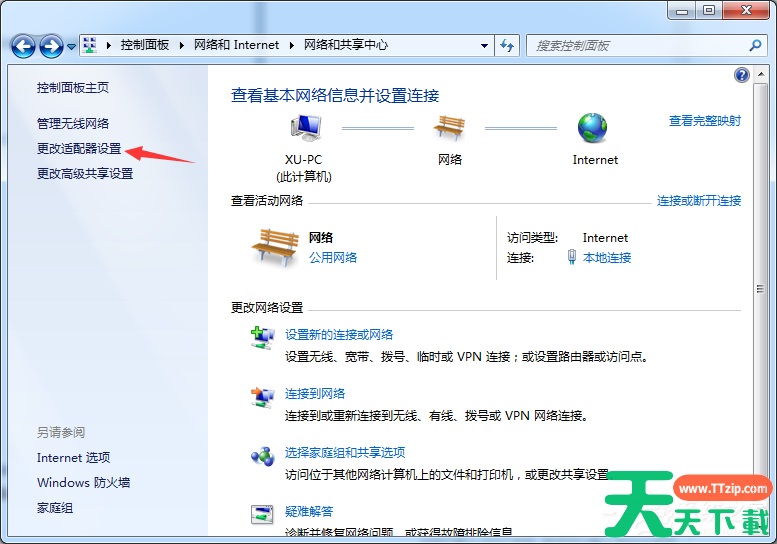Click the scrollbar up arrow
Viewport: 777px width, 544px height.
pyautogui.click(x=761, y=74)
